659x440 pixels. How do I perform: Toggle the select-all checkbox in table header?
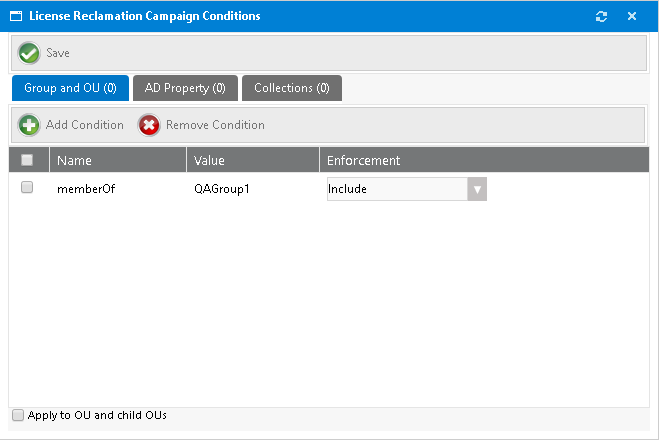click(27, 160)
